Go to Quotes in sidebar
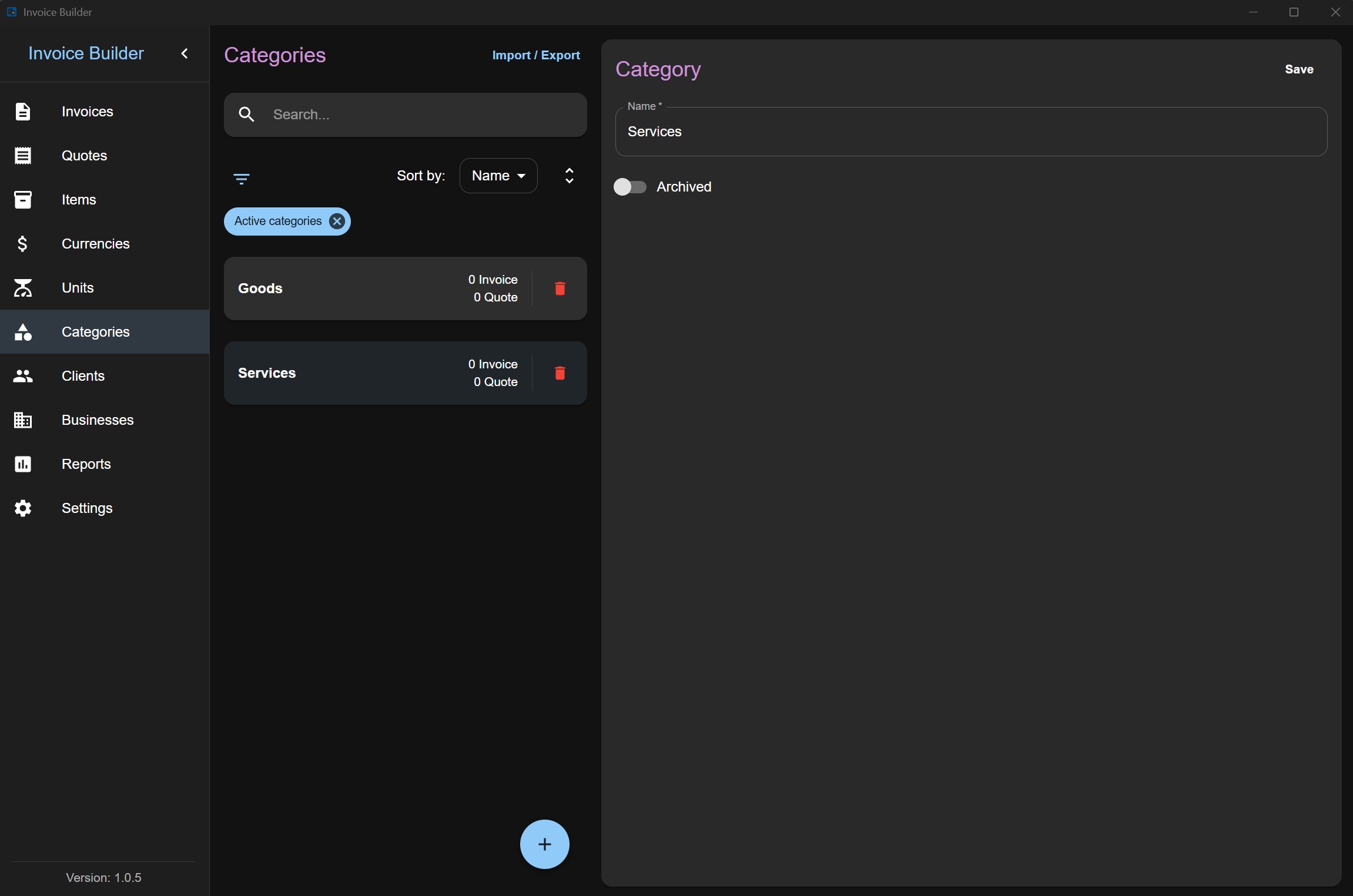This screenshot has width=1353, height=896. (105, 155)
